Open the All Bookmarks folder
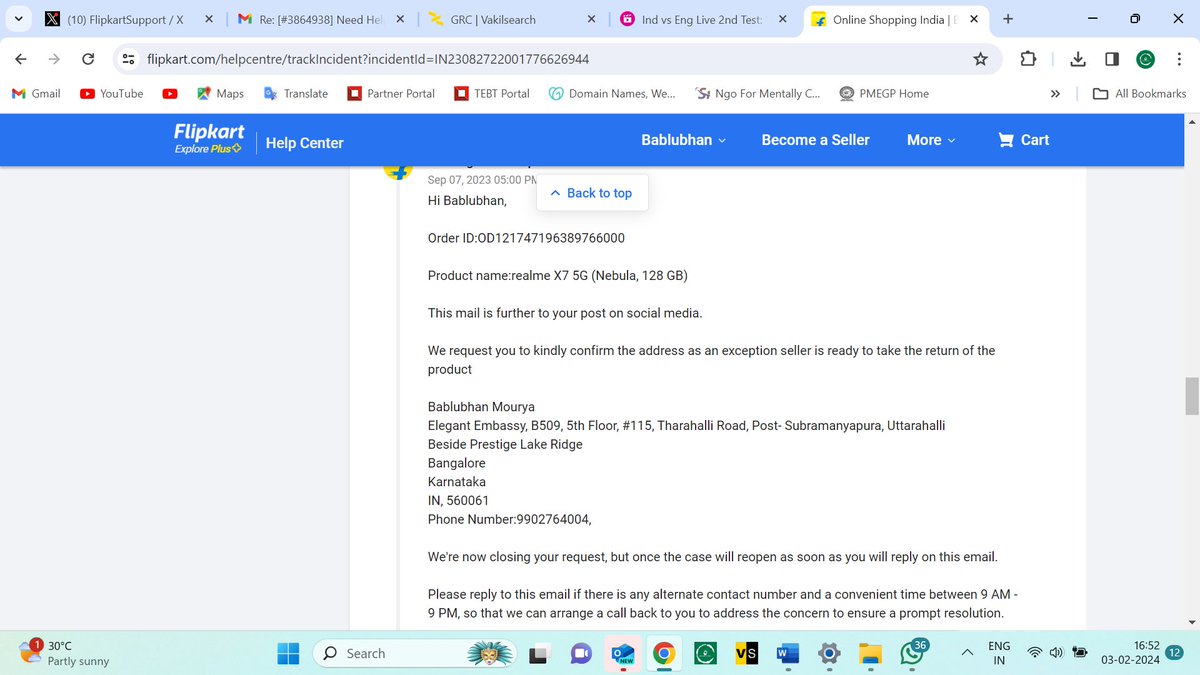The height and width of the screenshot is (675, 1200). tap(1139, 93)
